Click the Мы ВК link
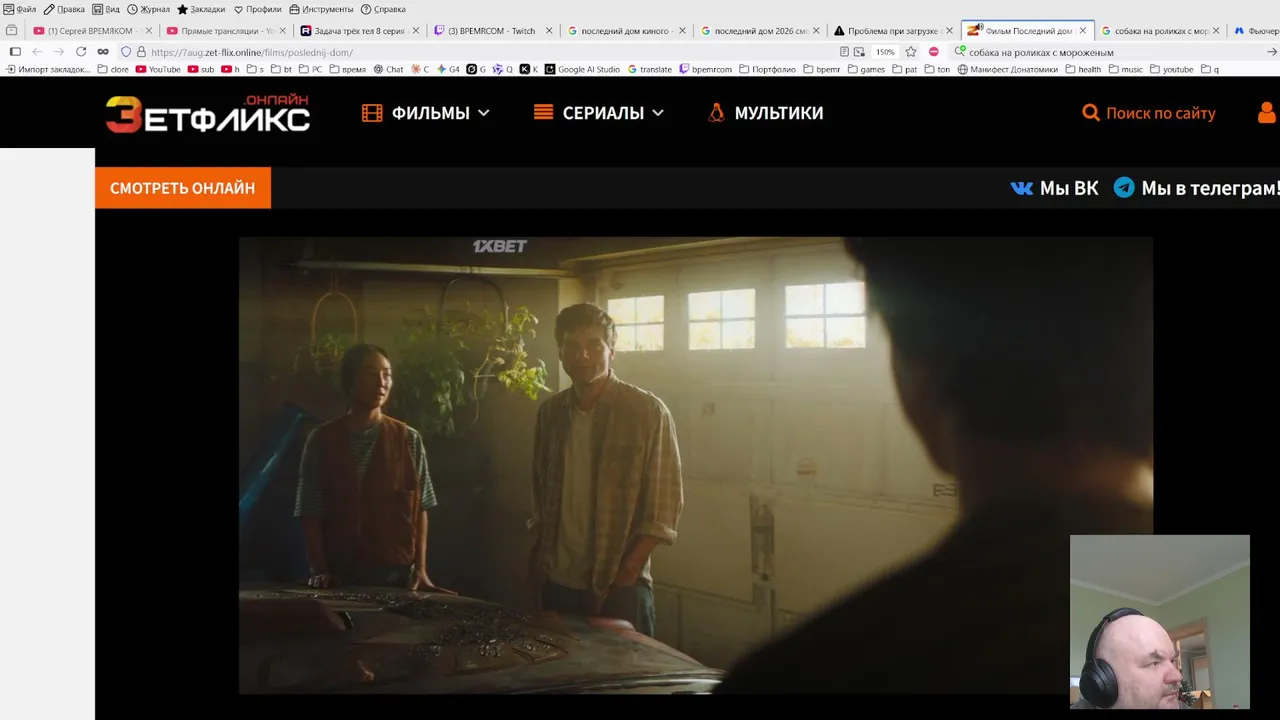This screenshot has width=1280, height=720. tap(1054, 188)
